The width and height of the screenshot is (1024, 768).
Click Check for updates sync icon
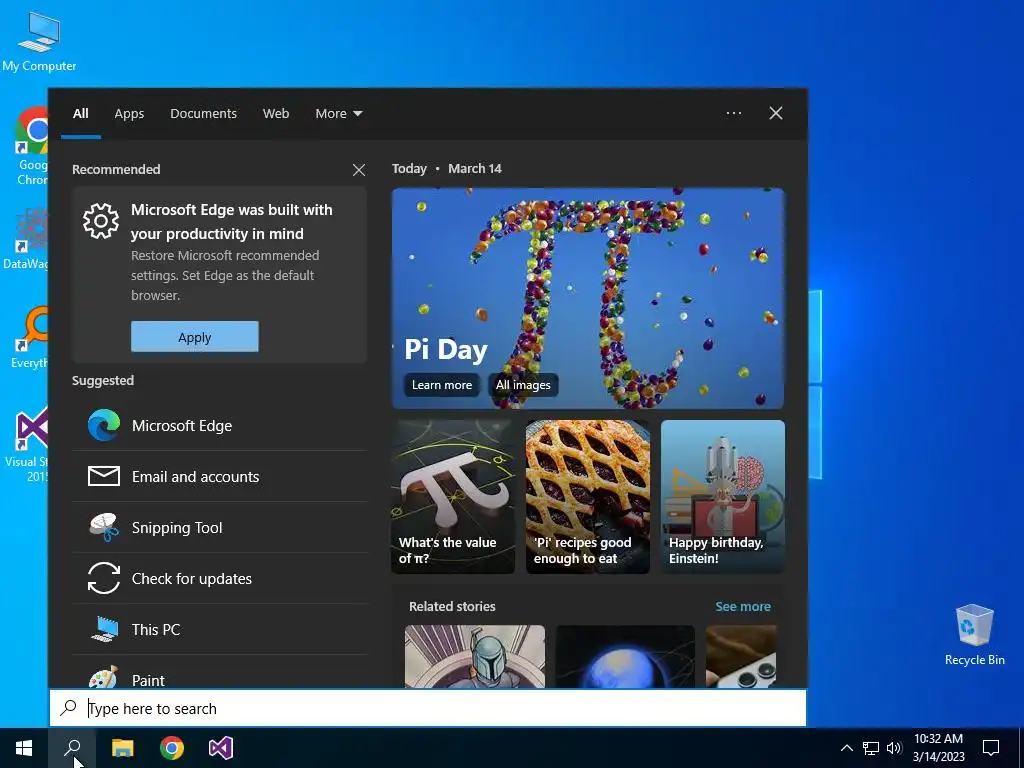click(104, 579)
